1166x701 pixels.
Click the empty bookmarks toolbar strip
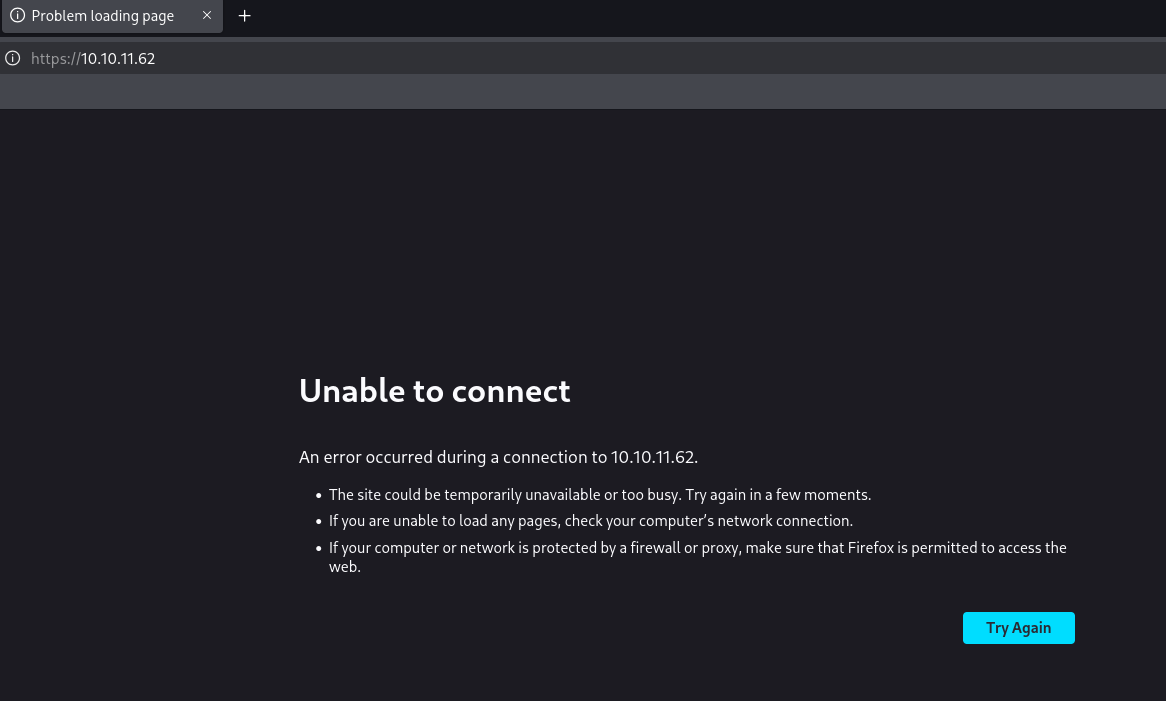(x=583, y=91)
